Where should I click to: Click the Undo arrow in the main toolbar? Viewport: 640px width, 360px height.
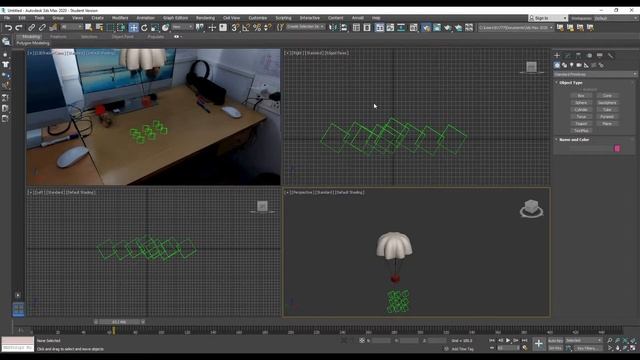pos(8,28)
